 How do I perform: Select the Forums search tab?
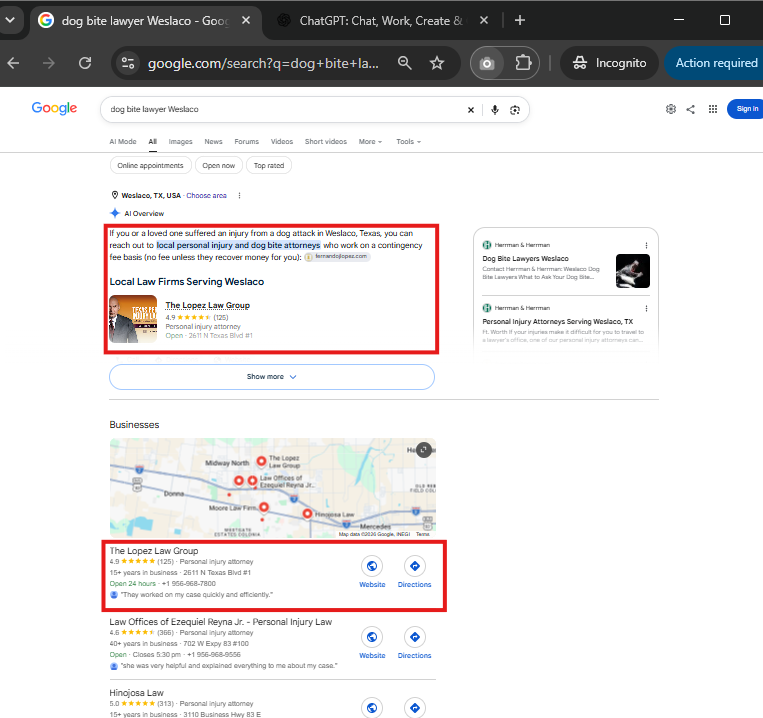(247, 142)
